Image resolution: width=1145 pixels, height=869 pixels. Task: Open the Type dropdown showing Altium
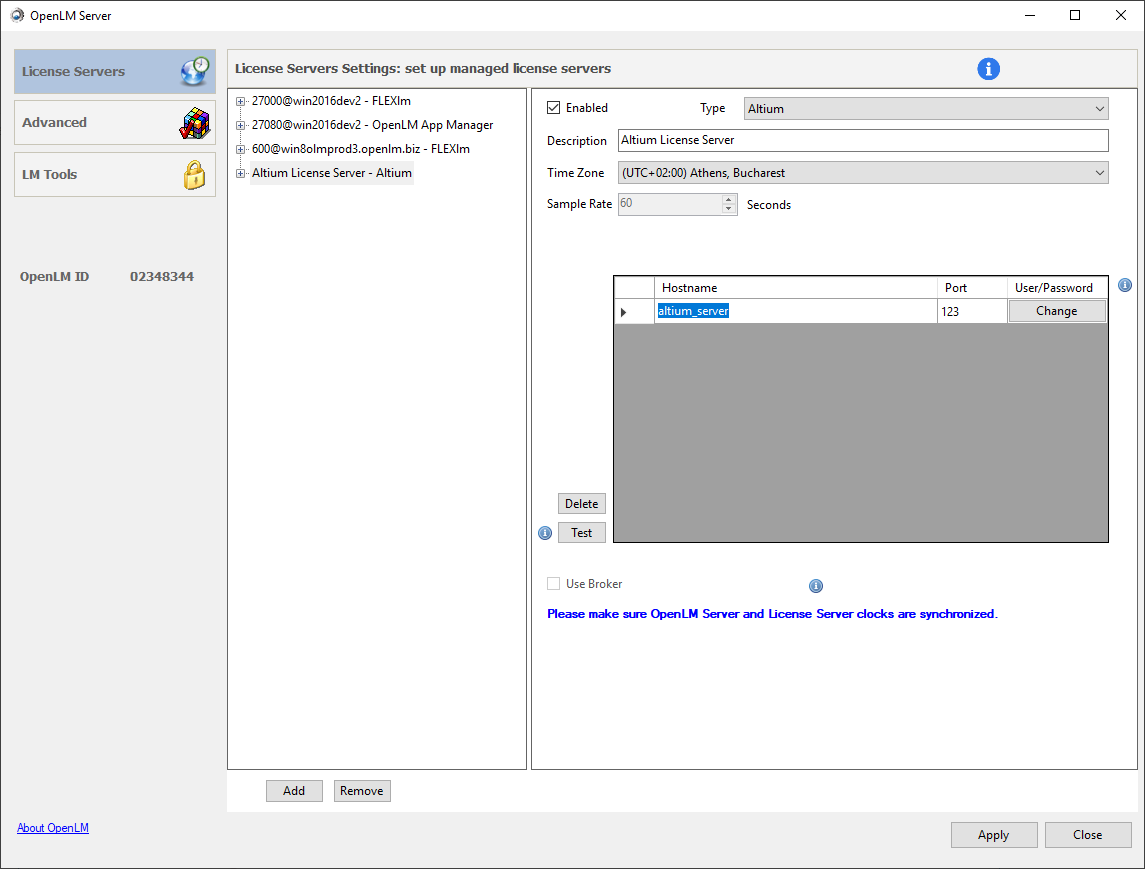[x=926, y=109]
